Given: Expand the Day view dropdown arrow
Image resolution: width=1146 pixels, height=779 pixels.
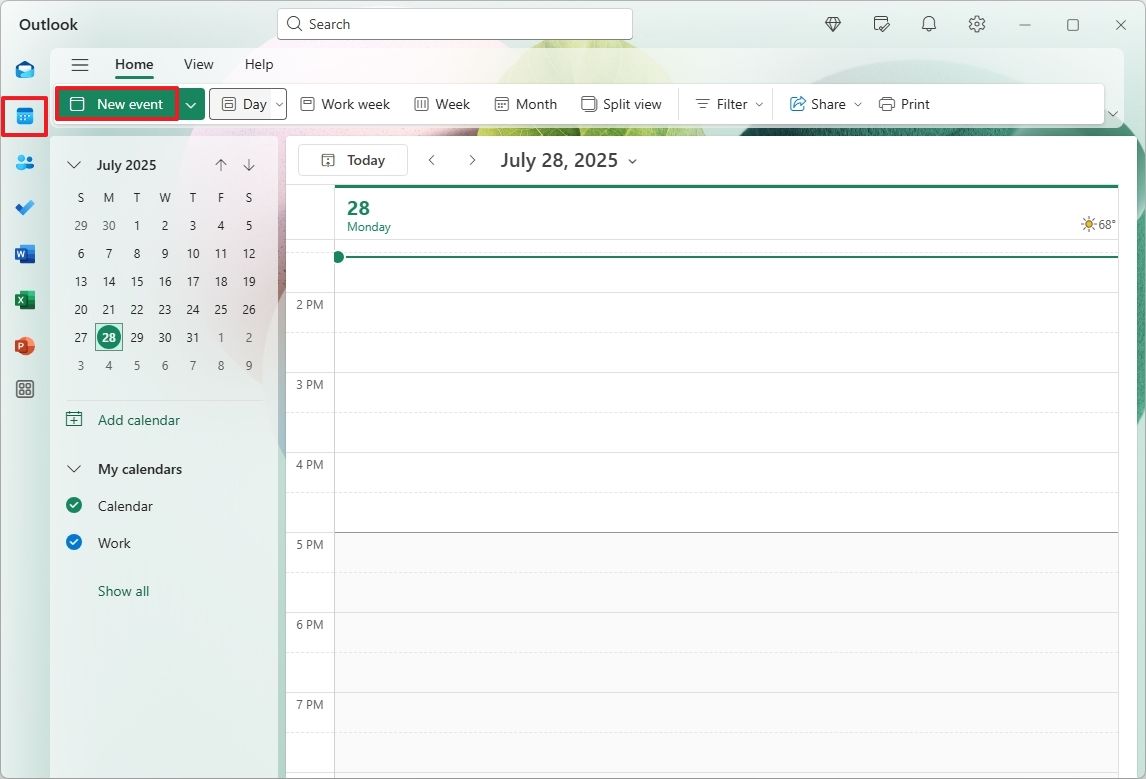Looking at the screenshot, I should tap(280, 103).
